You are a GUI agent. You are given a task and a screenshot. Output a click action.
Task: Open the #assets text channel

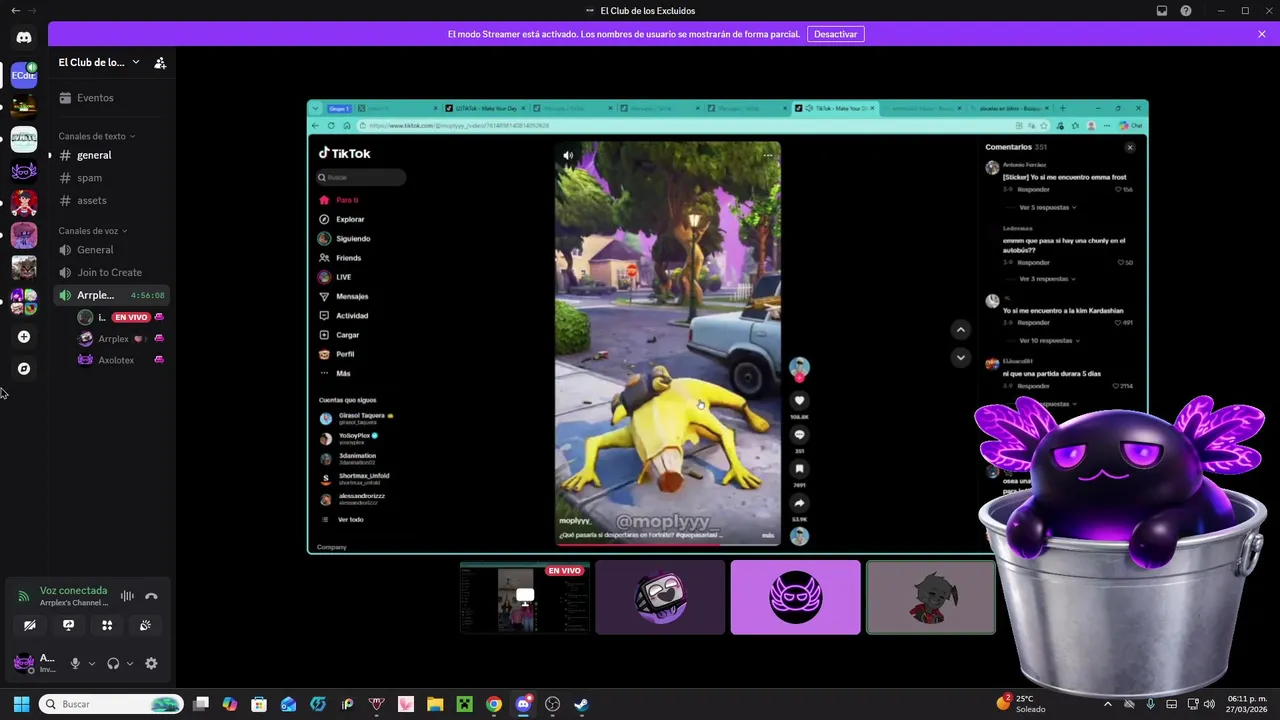(x=112, y=200)
